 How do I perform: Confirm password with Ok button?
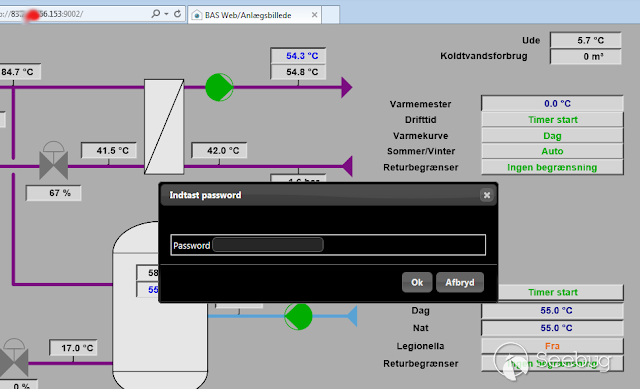[417, 282]
